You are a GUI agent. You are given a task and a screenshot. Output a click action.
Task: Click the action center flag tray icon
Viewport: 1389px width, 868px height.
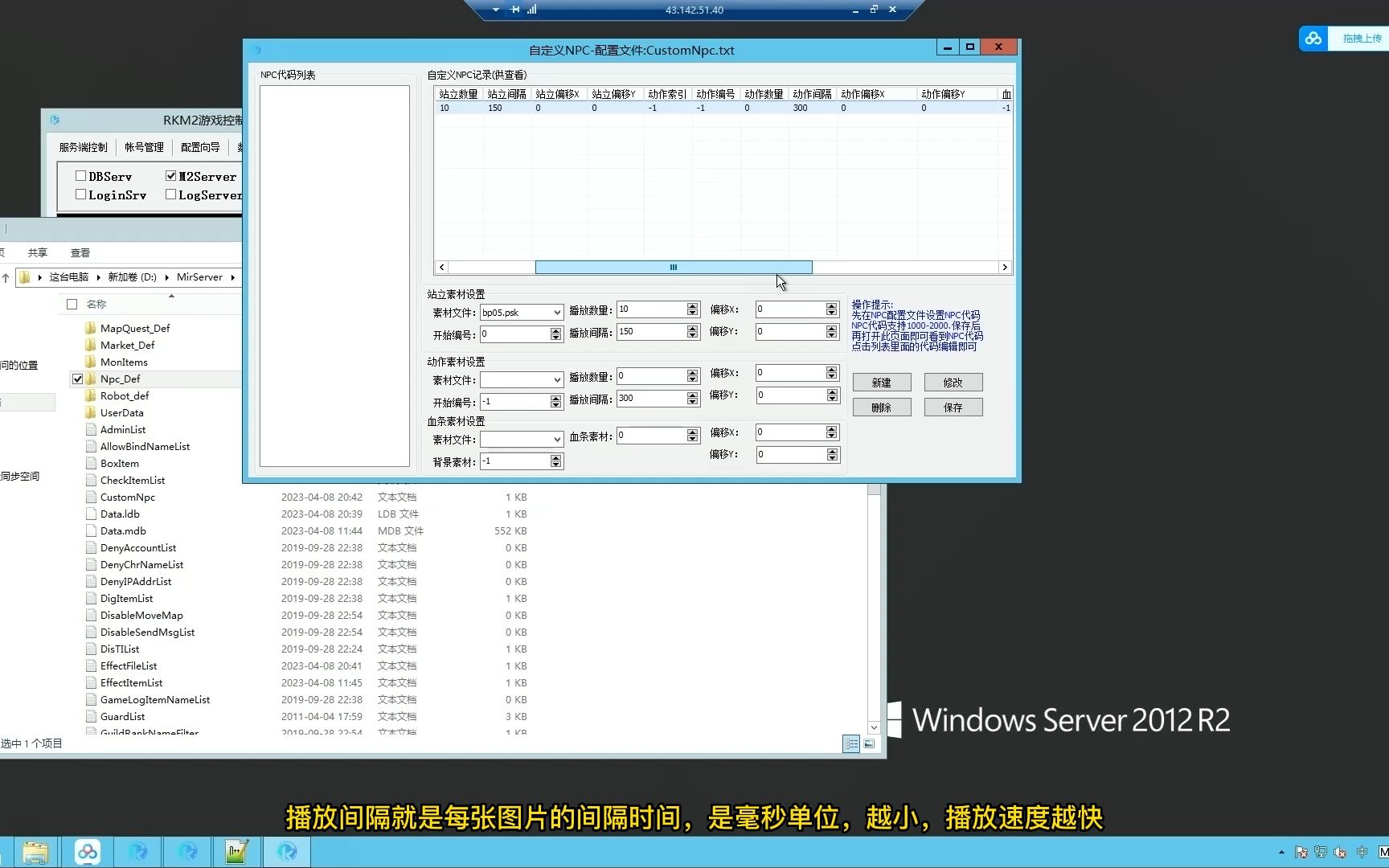1301,852
